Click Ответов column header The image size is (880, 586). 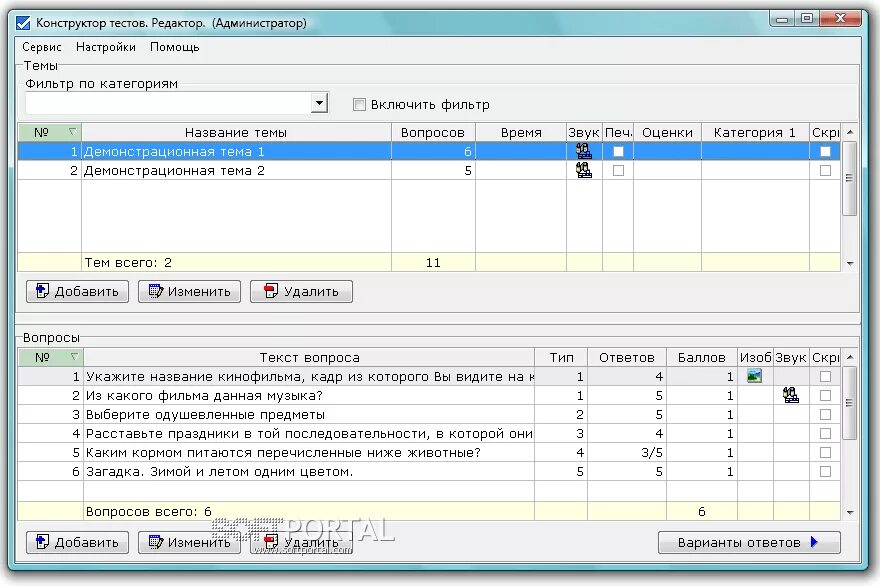point(627,358)
